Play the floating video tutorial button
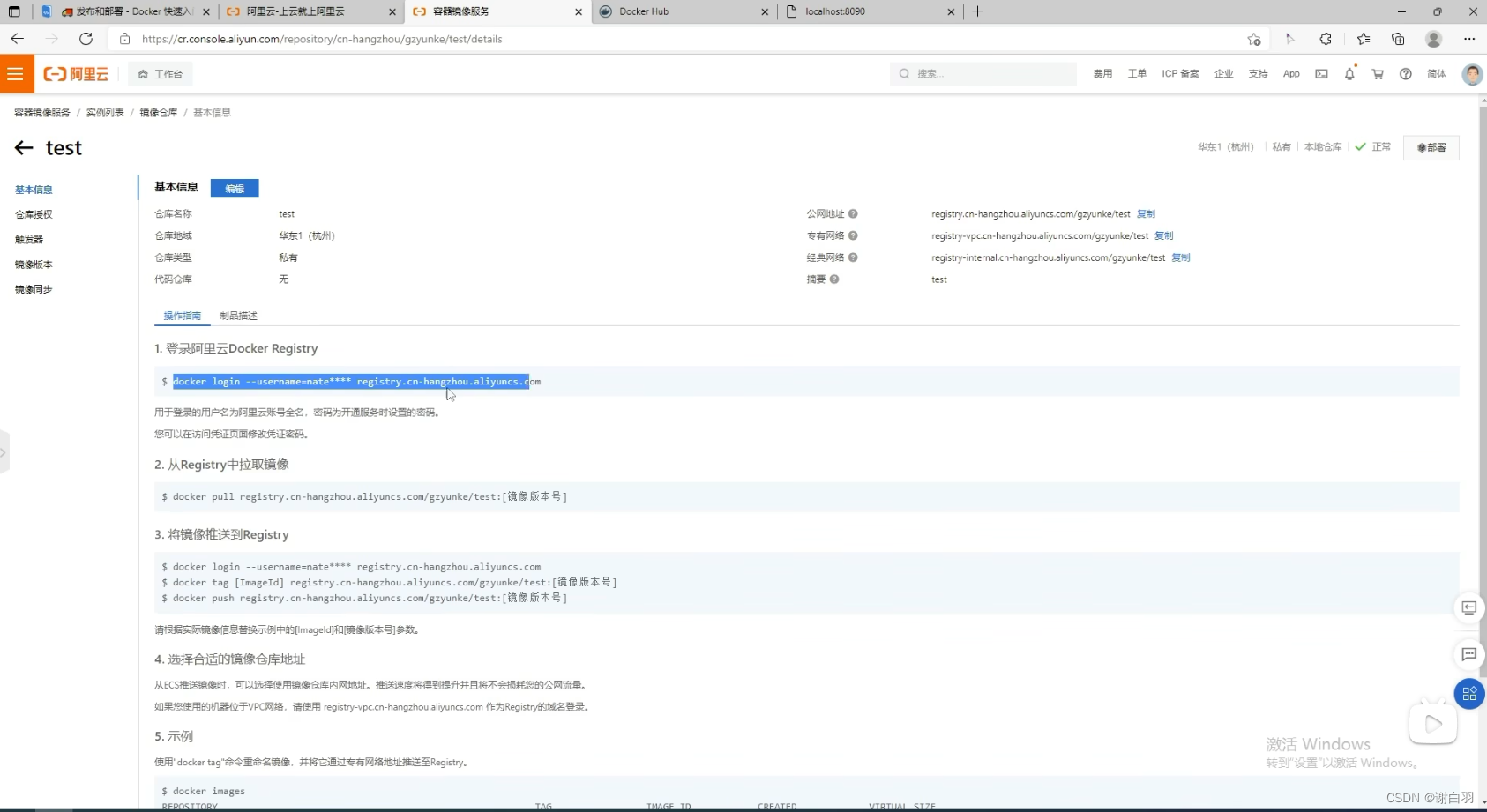This screenshot has width=1487, height=812. 1433,724
